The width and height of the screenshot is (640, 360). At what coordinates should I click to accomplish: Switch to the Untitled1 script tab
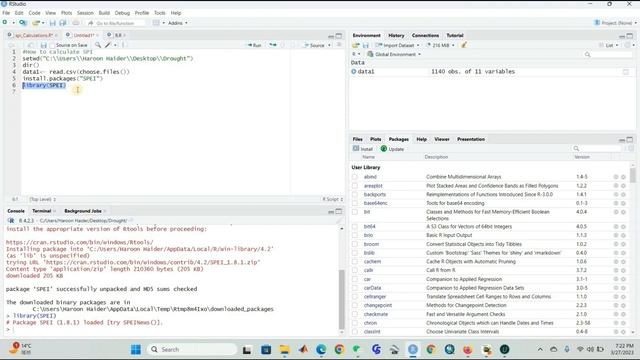tap(84, 36)
